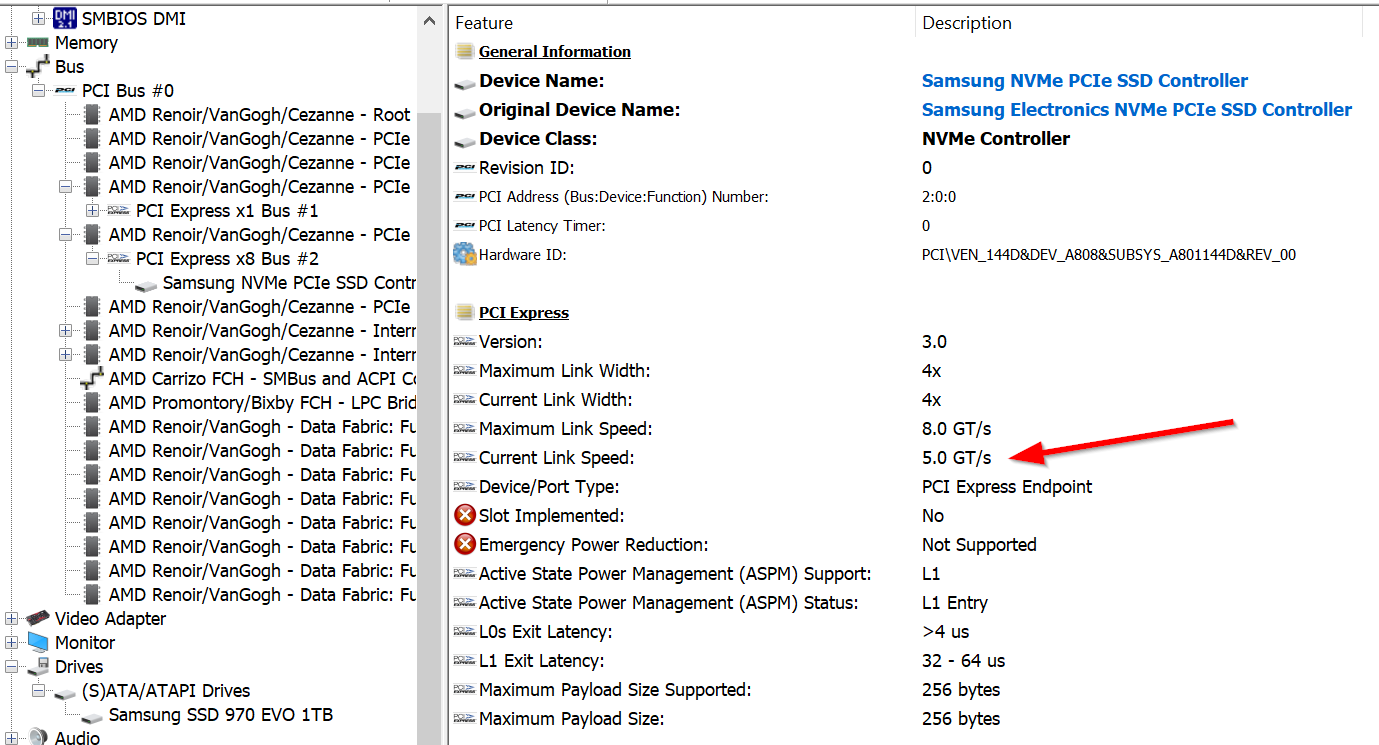Click red X icon beside Slot Implemented
Viewport: 1379px width, 745px height.
coord(465,516)
